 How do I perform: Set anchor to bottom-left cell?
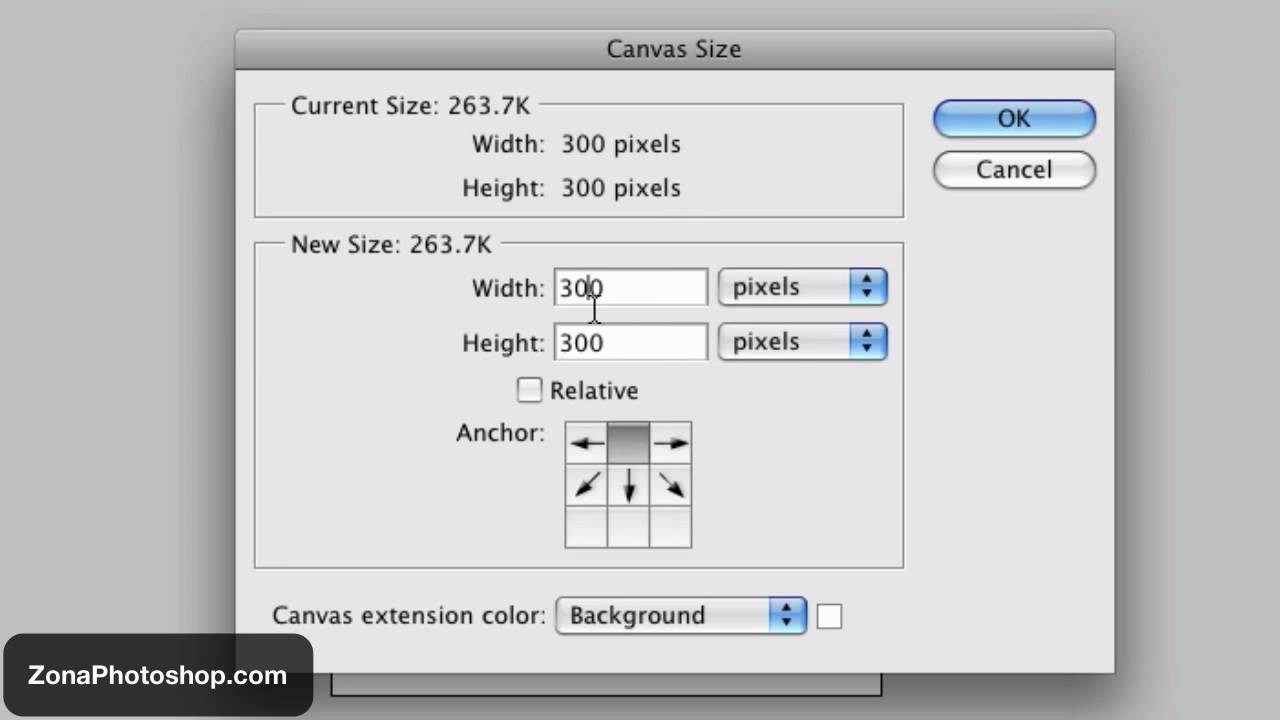tap(586, 527)
